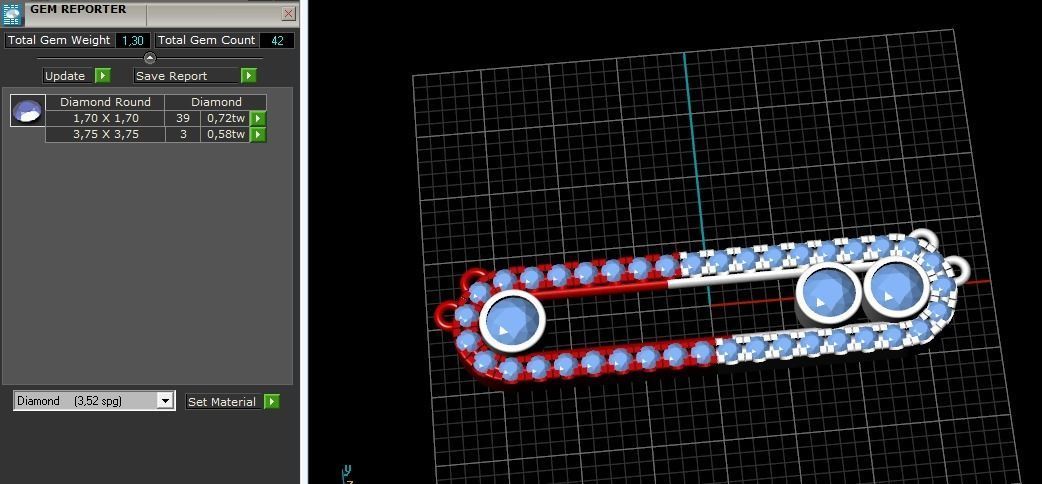Click the Diamond Round column header
The image size is (1042, 484).
[x=105, y=102]
